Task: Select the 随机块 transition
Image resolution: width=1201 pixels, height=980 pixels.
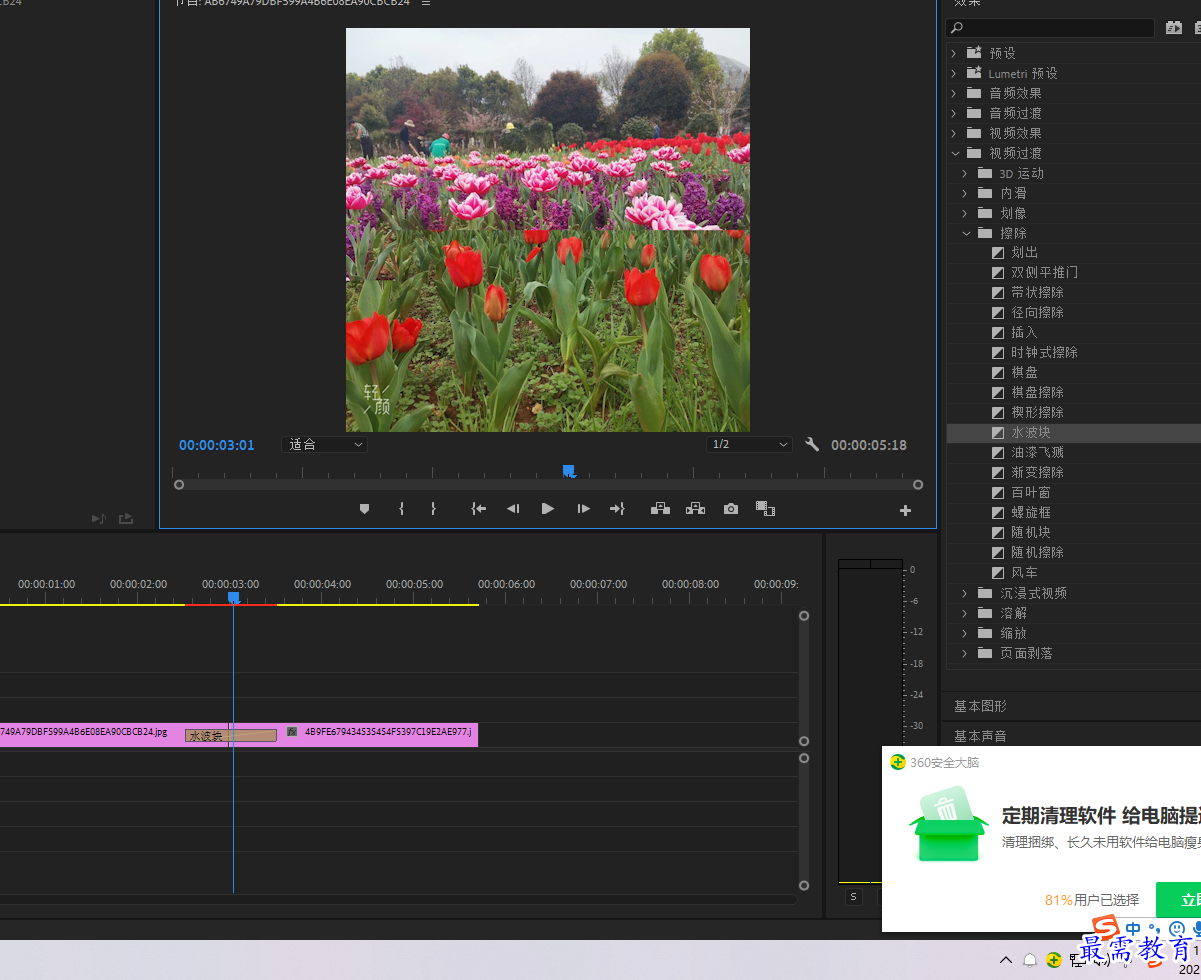Action: click(1030, 533)
